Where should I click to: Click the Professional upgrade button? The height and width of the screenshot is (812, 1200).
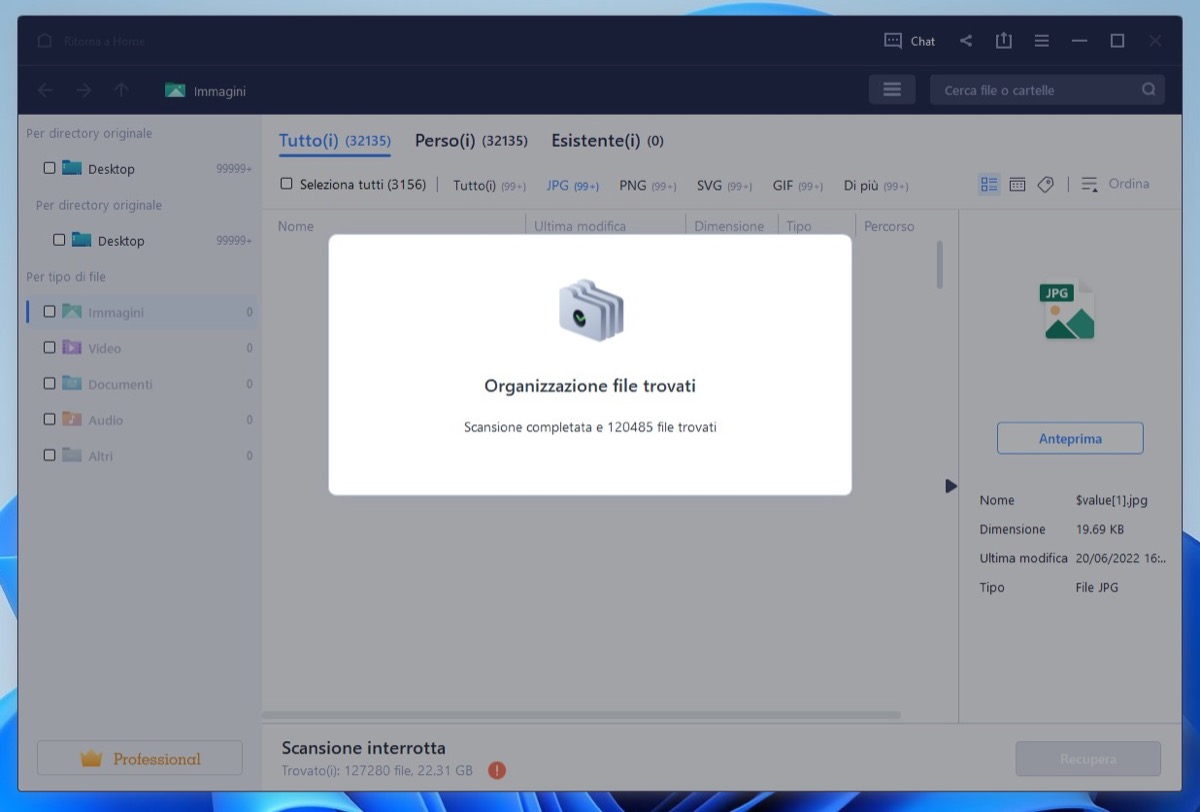(x=140, y=759)
